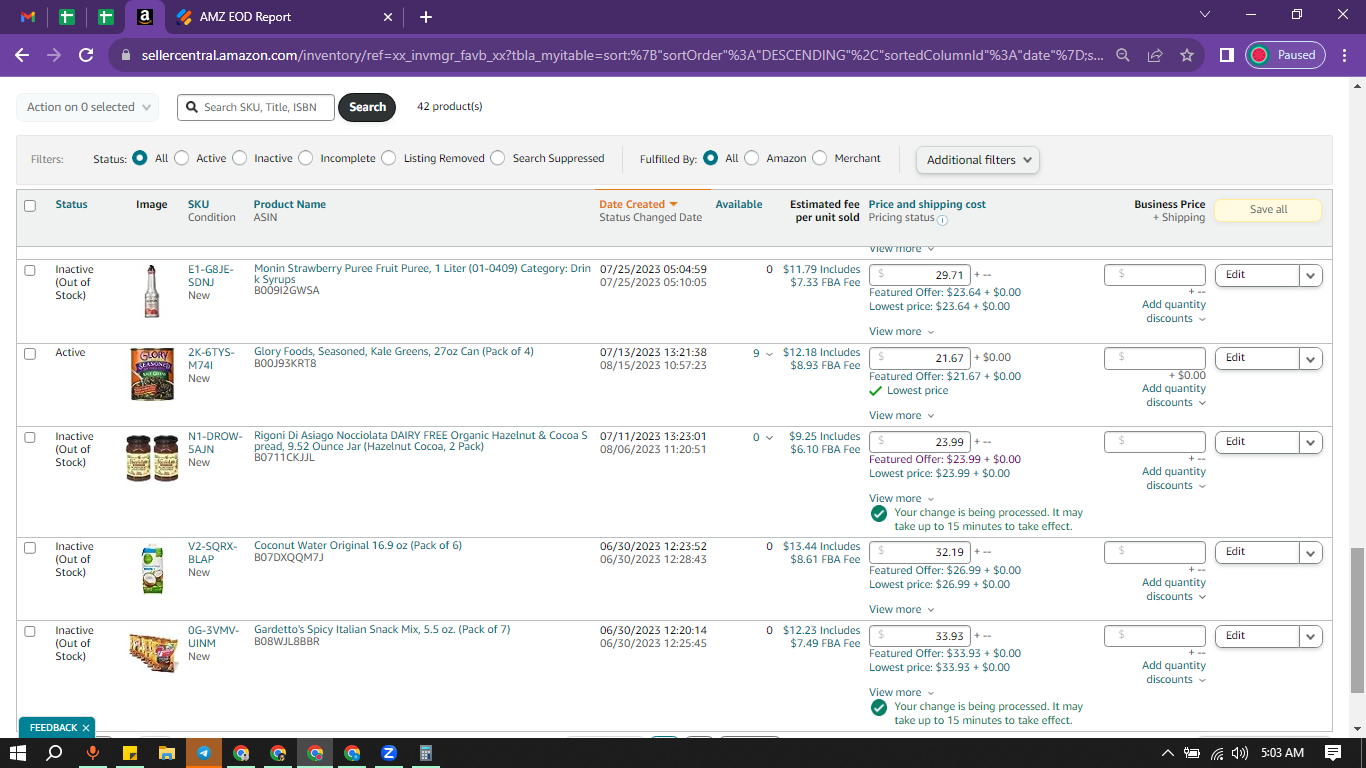Reload the Seller Central page
Image resolution: width=1366 pixels, height=768 pixels.
click(86, 55)
